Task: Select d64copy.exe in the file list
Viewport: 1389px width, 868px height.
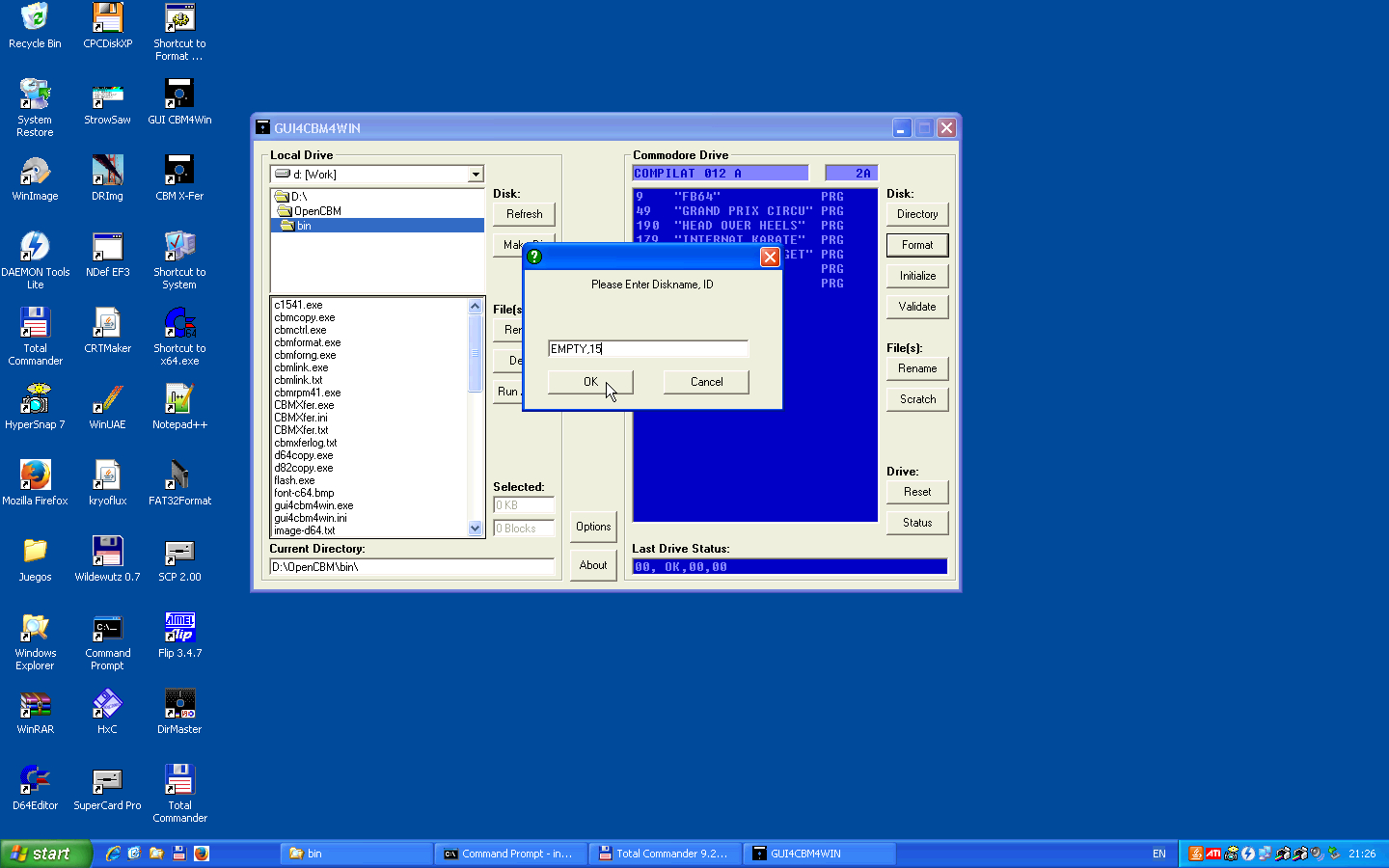Action: coord(304,455)
